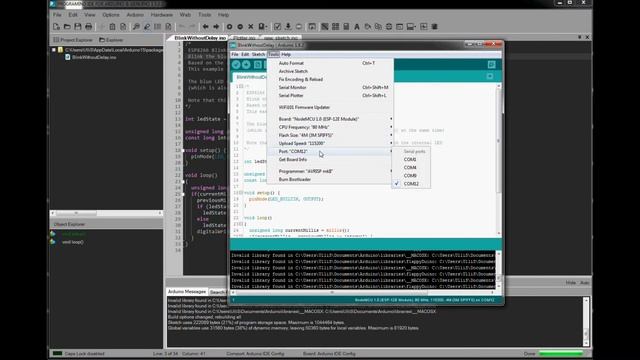Expand the Board NodeMCU 1.0 submenu
The image size is (640, 360).
[330, 119]
